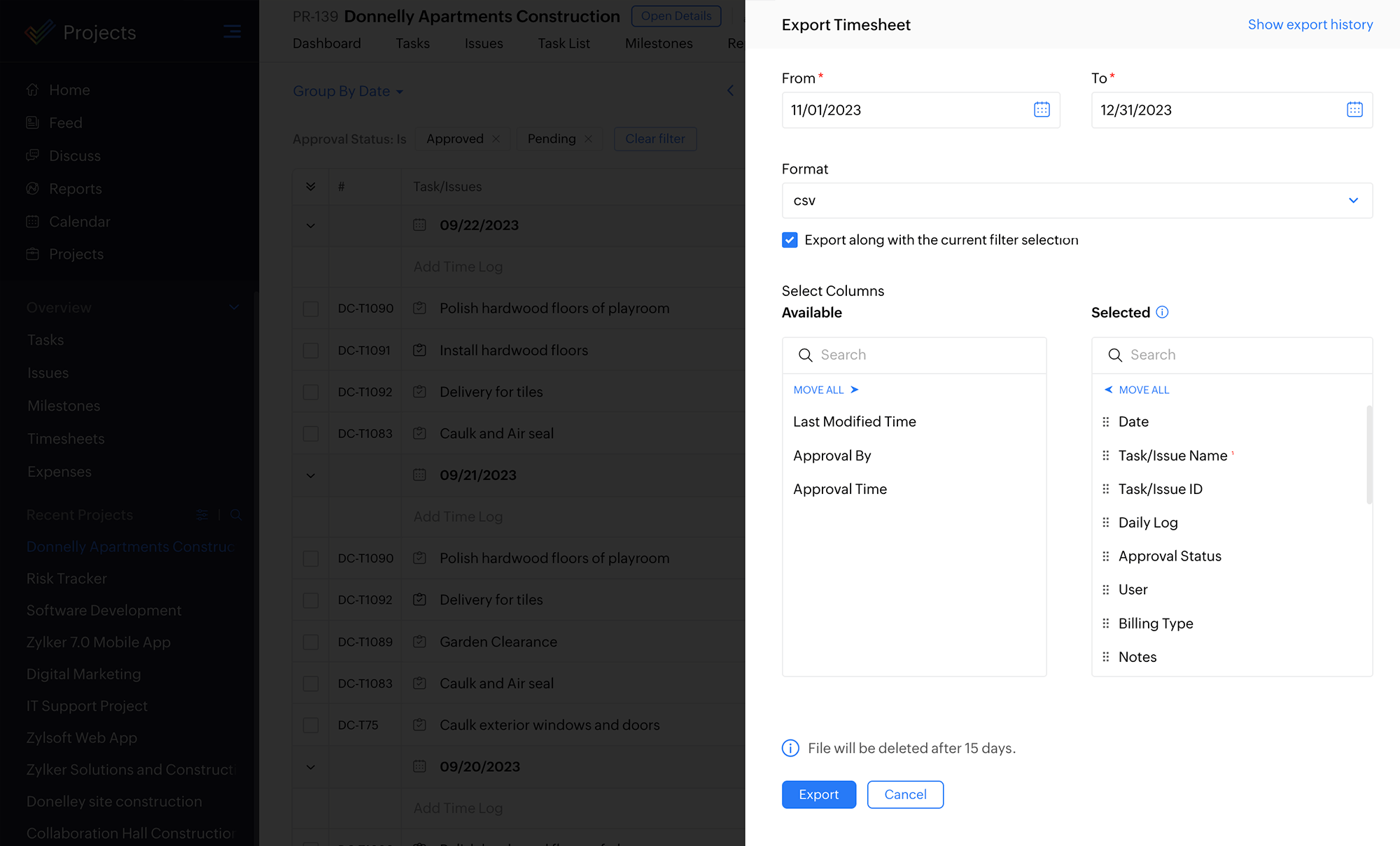The width and height of the screenshot is (1400, 846).
Task: Uncheck Export along with current filter selection
Action: click(790, 240)
